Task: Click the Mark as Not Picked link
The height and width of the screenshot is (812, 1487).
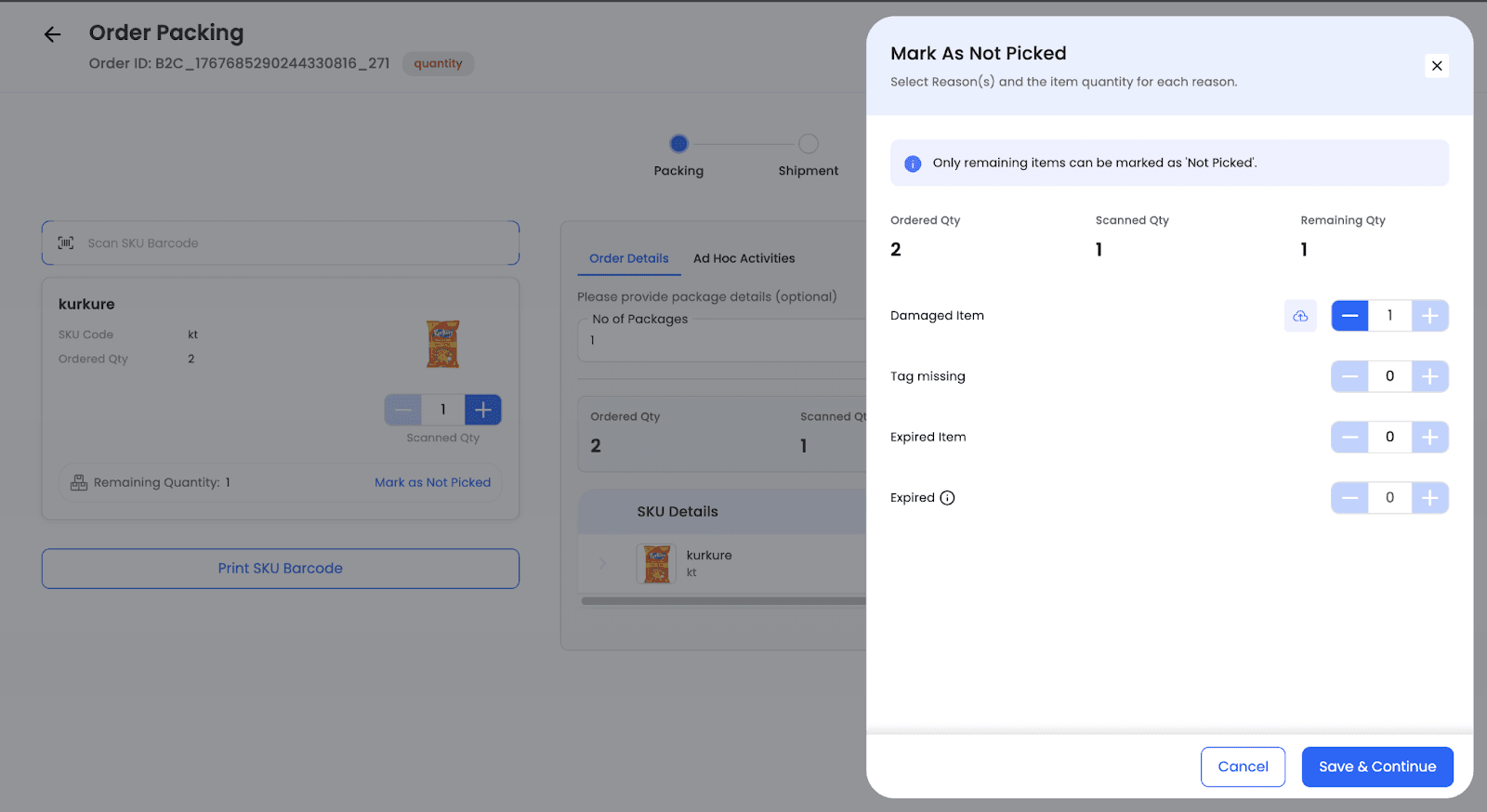Action: (432, 482)
